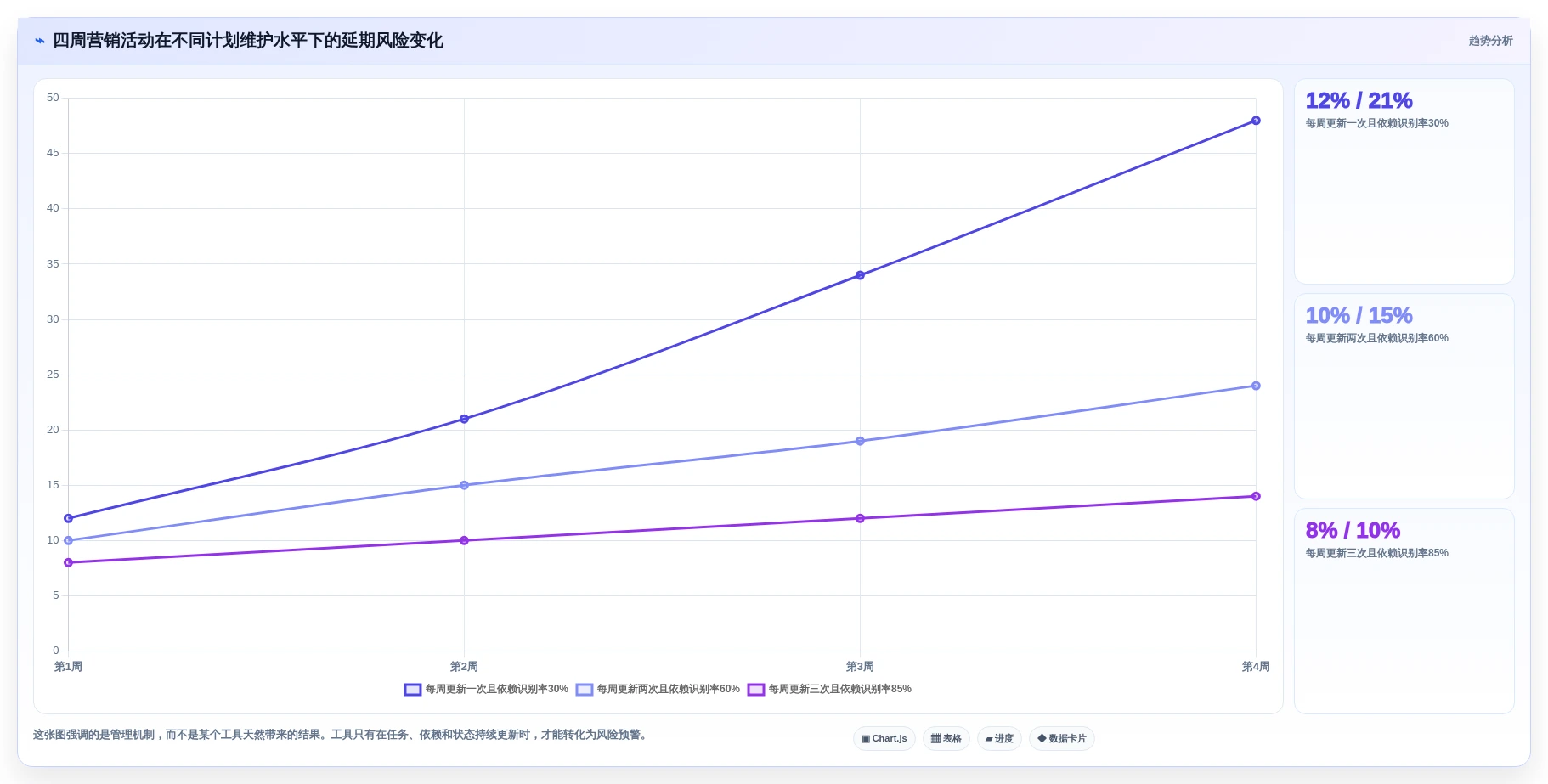Click the 60% series point at 第3周 (19)
Screen dimensions: 1548x784
point(860,441)
